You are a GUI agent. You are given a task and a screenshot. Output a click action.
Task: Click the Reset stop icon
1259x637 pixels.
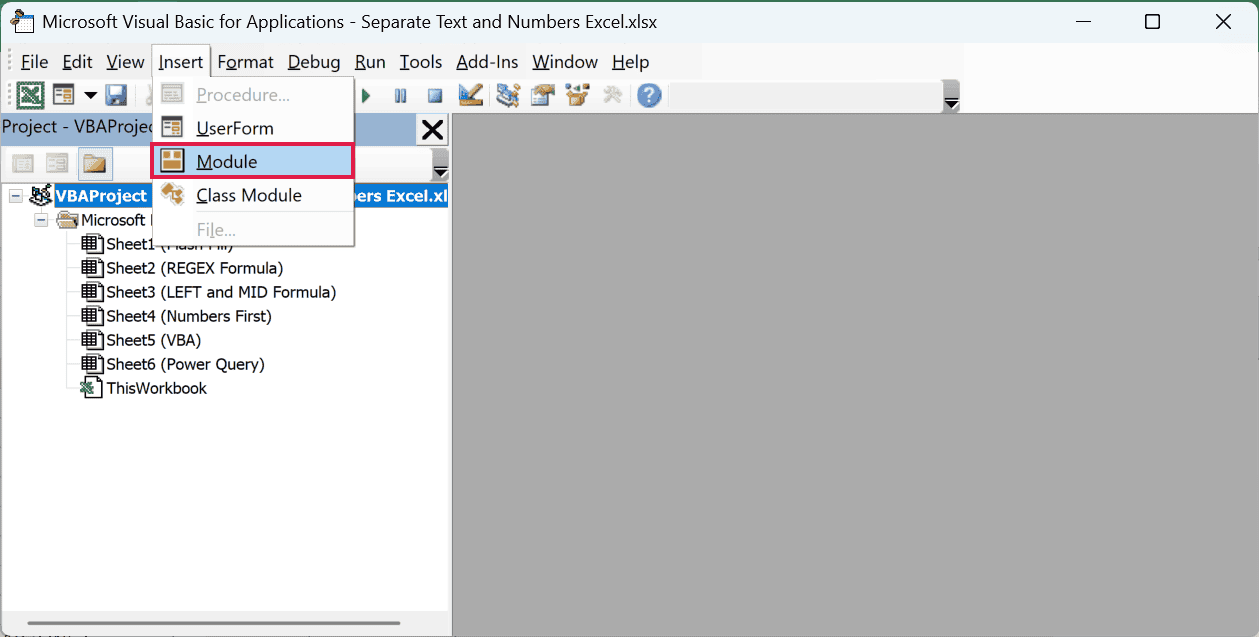click(435, 96)
